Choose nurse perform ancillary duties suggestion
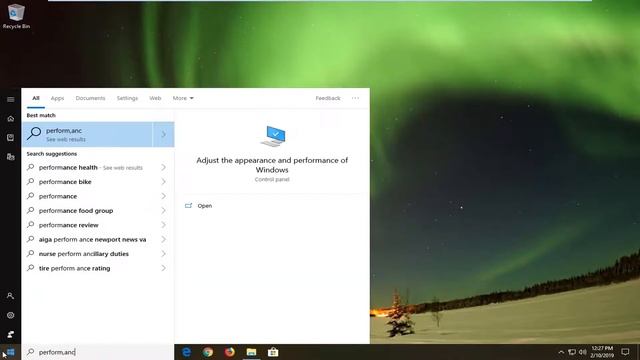 pos(84,253)
